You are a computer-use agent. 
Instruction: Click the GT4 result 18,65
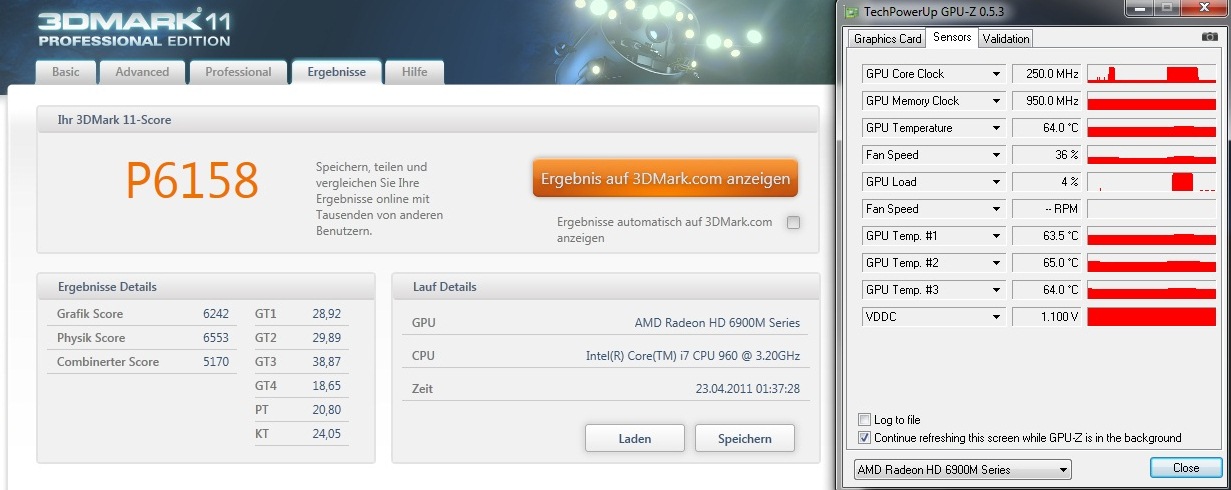(x=326, y=386)
